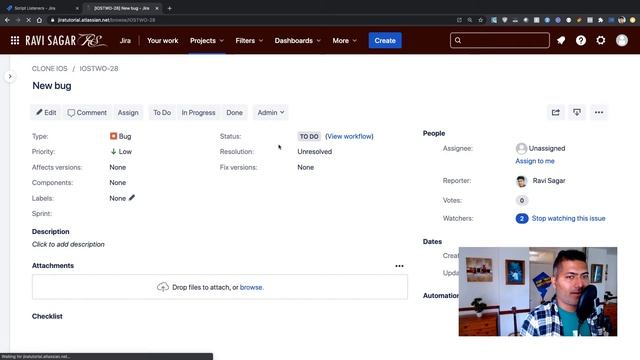Screen dimensions: 640x360
Task: Transition issue to In Progress
Action: pyautogui.click(x=198, y=112)
